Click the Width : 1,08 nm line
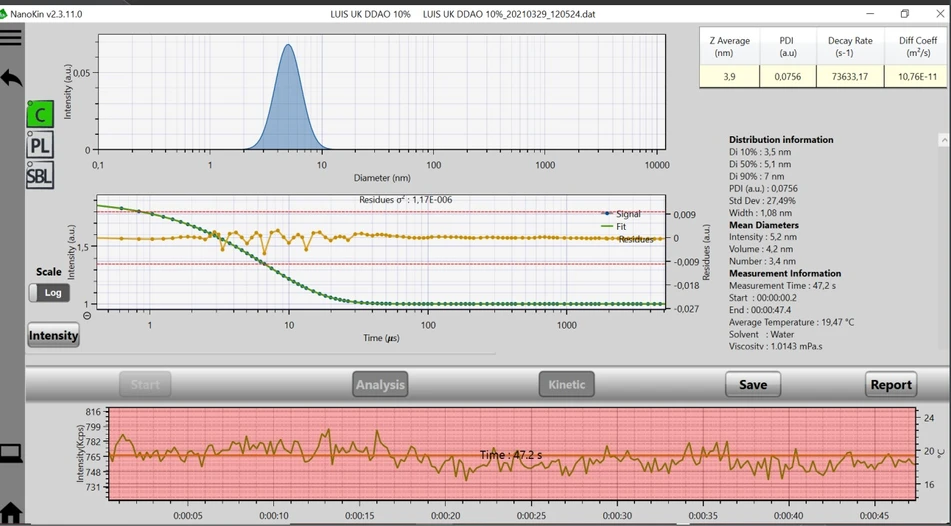 tap(761, 212)
